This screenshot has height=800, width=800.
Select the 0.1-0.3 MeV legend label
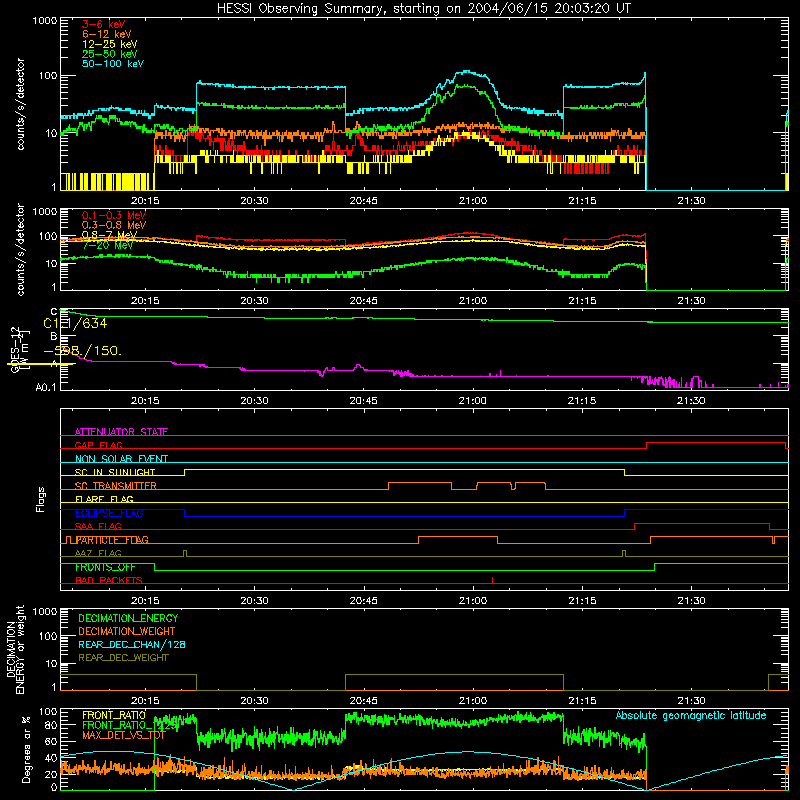tap(114, 215)
